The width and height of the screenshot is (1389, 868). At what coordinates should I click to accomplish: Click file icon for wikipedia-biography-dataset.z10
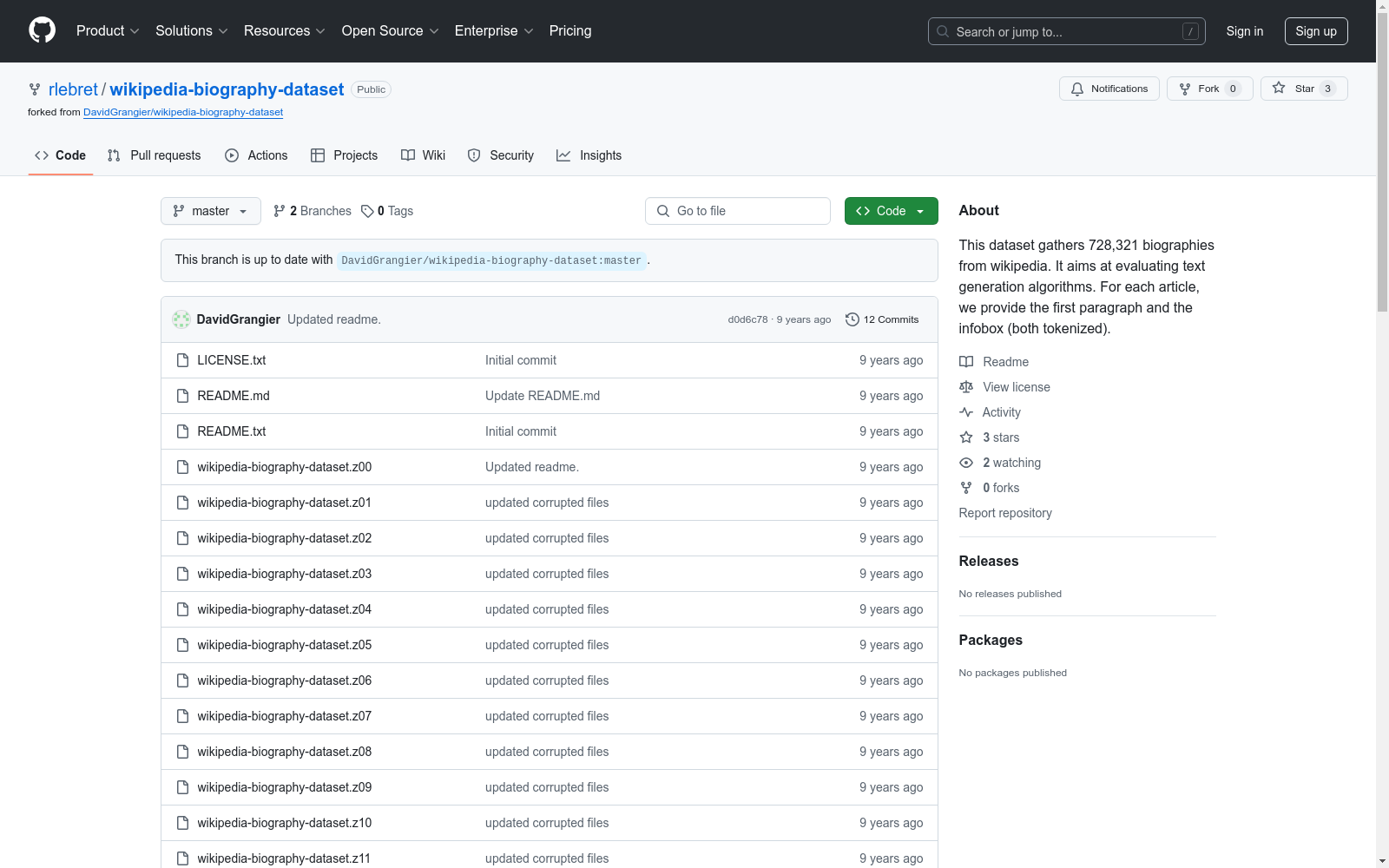[182, 823]
